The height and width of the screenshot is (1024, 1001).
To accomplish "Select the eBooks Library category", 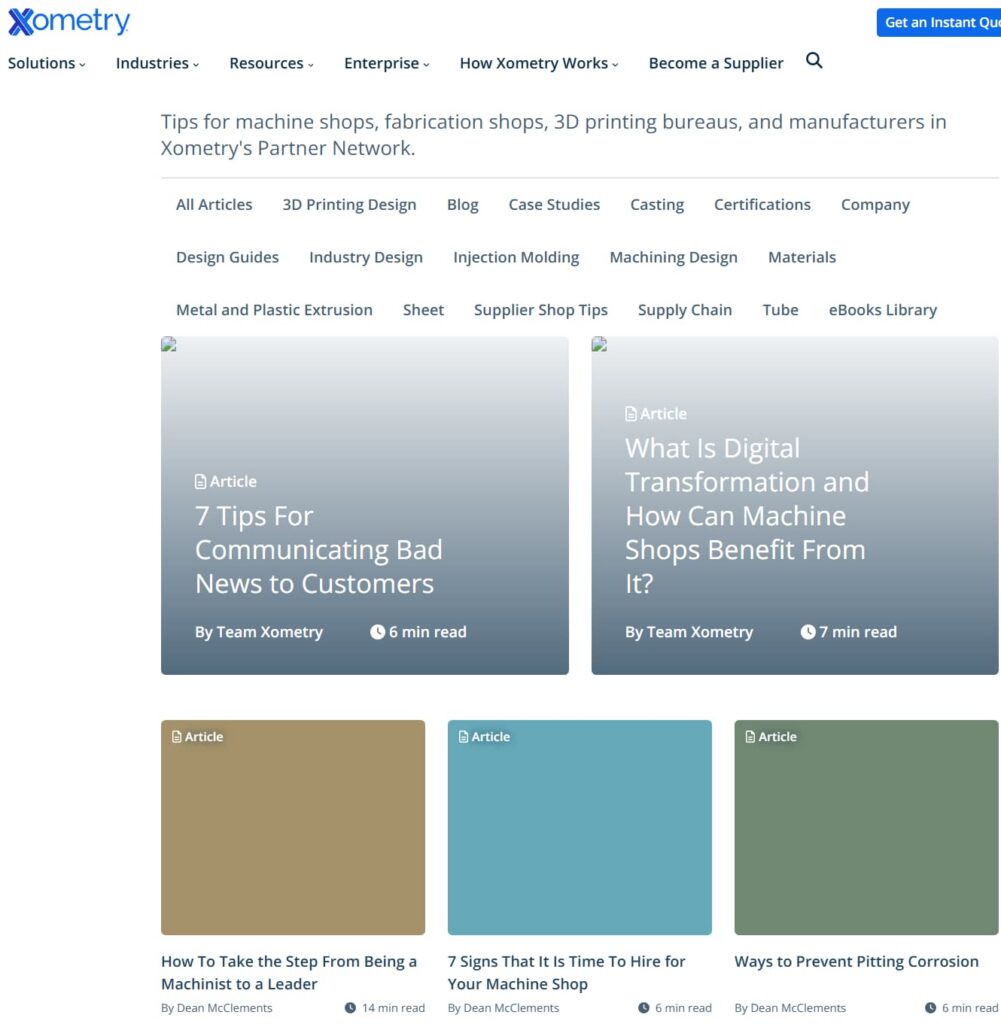I will [x=883, y=310].
